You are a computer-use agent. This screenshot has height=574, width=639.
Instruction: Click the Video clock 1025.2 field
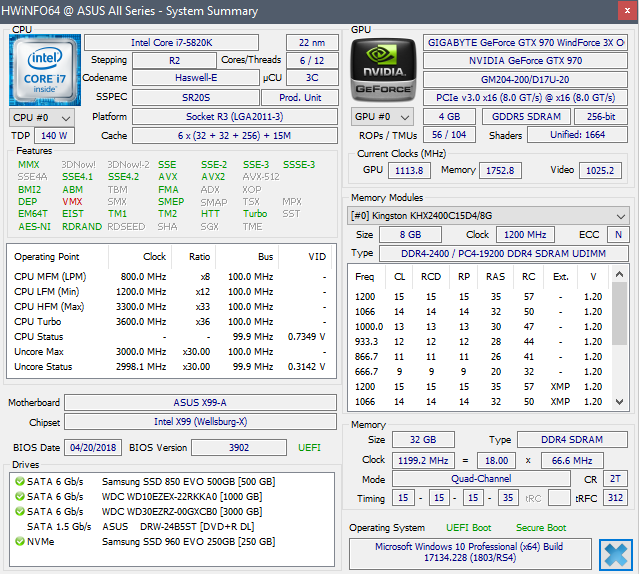pyautogui.click(x=600, y=171)
